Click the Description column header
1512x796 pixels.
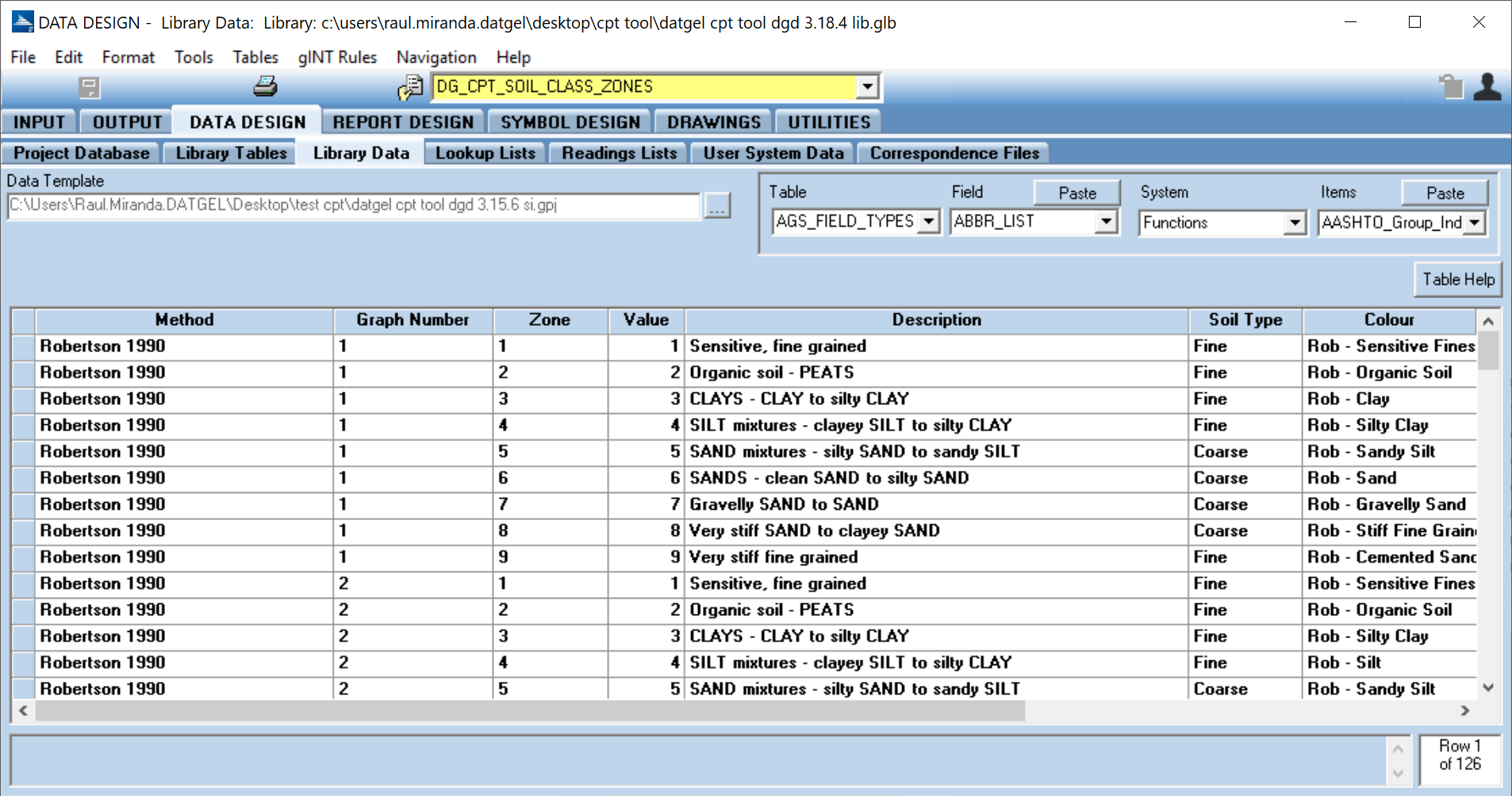pyautogui.click(x=936, y=320)
